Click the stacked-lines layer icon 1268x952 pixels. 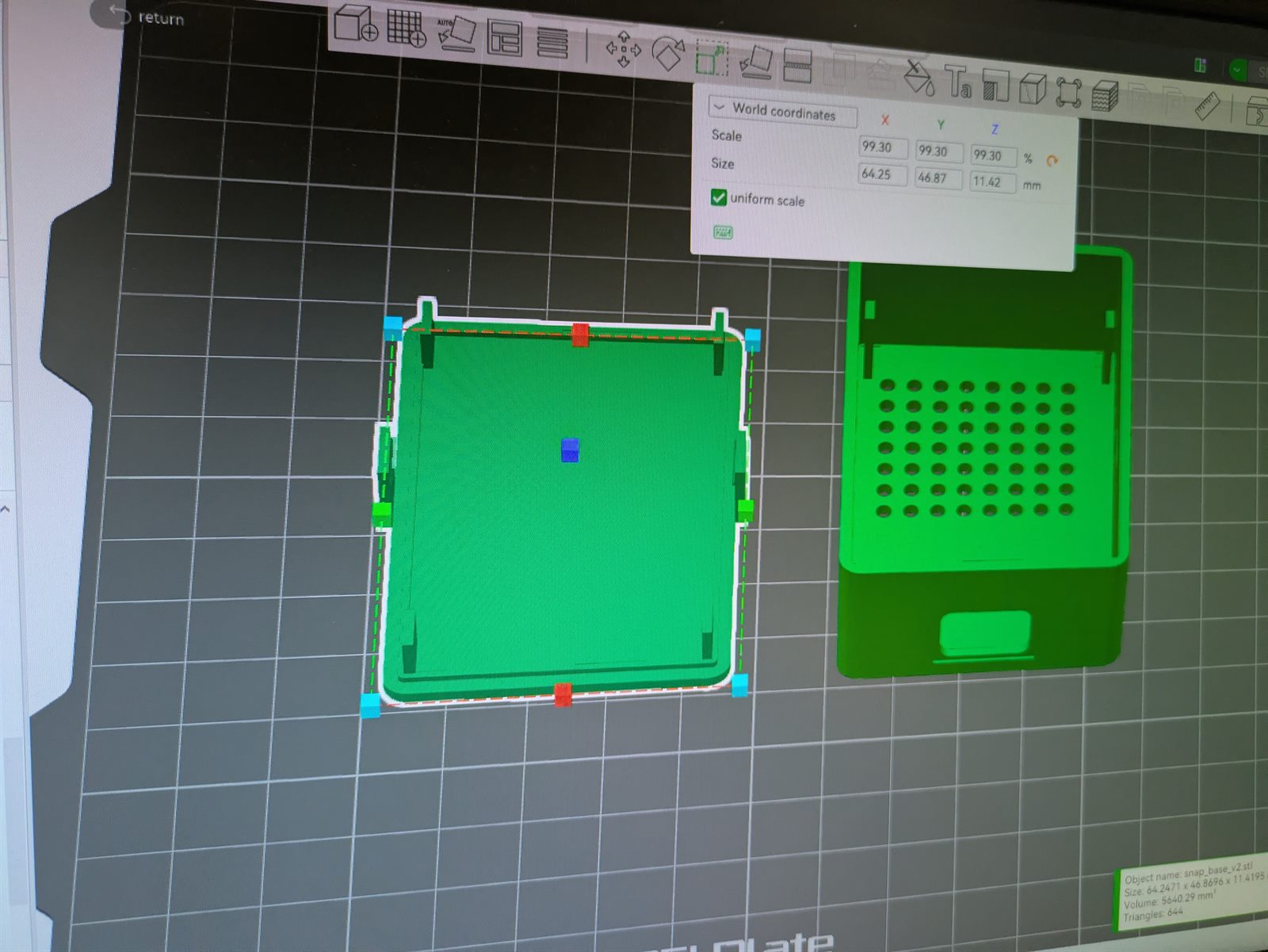552,41
